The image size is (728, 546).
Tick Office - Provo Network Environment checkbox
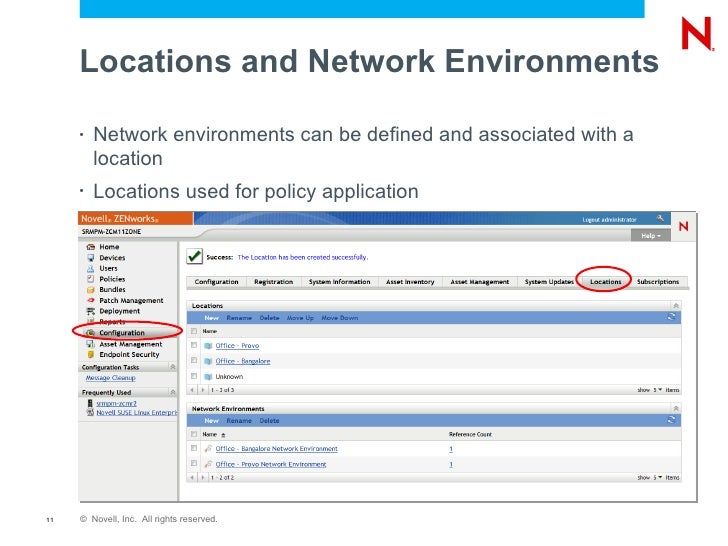194,463
